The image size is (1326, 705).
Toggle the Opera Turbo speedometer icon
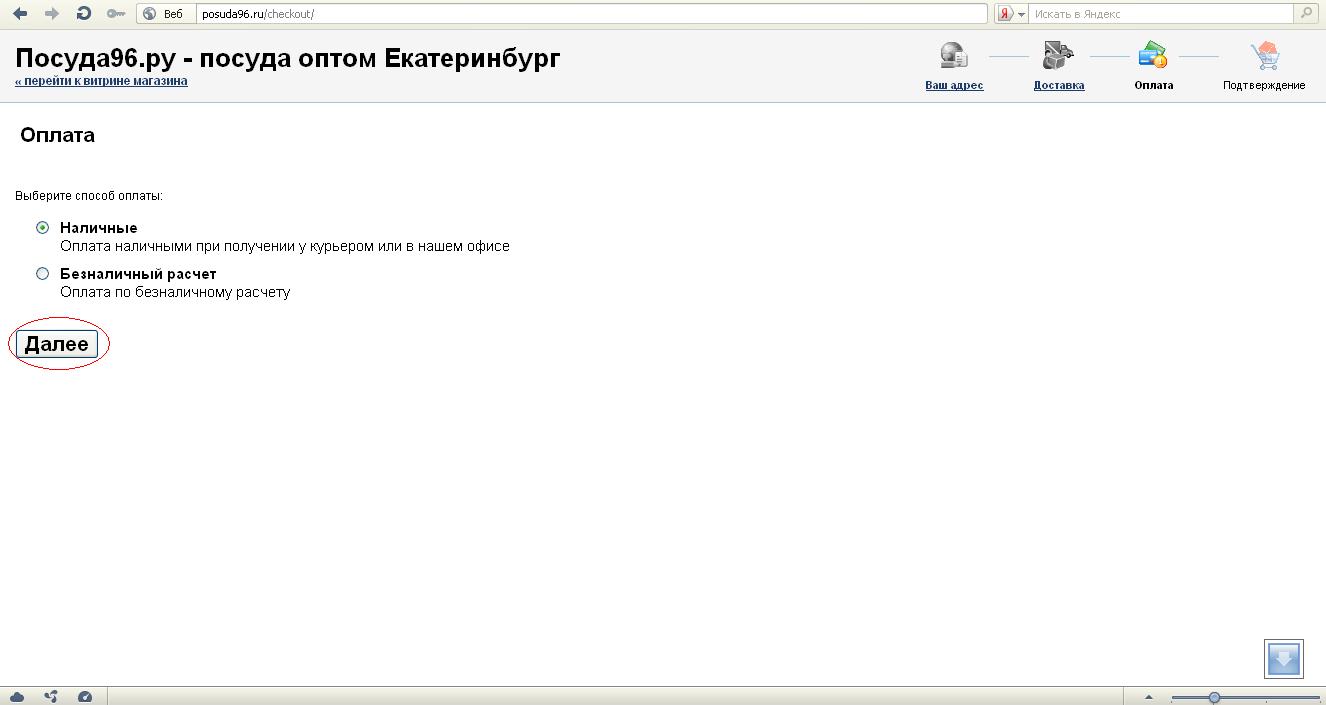click(x=85, y=697)
